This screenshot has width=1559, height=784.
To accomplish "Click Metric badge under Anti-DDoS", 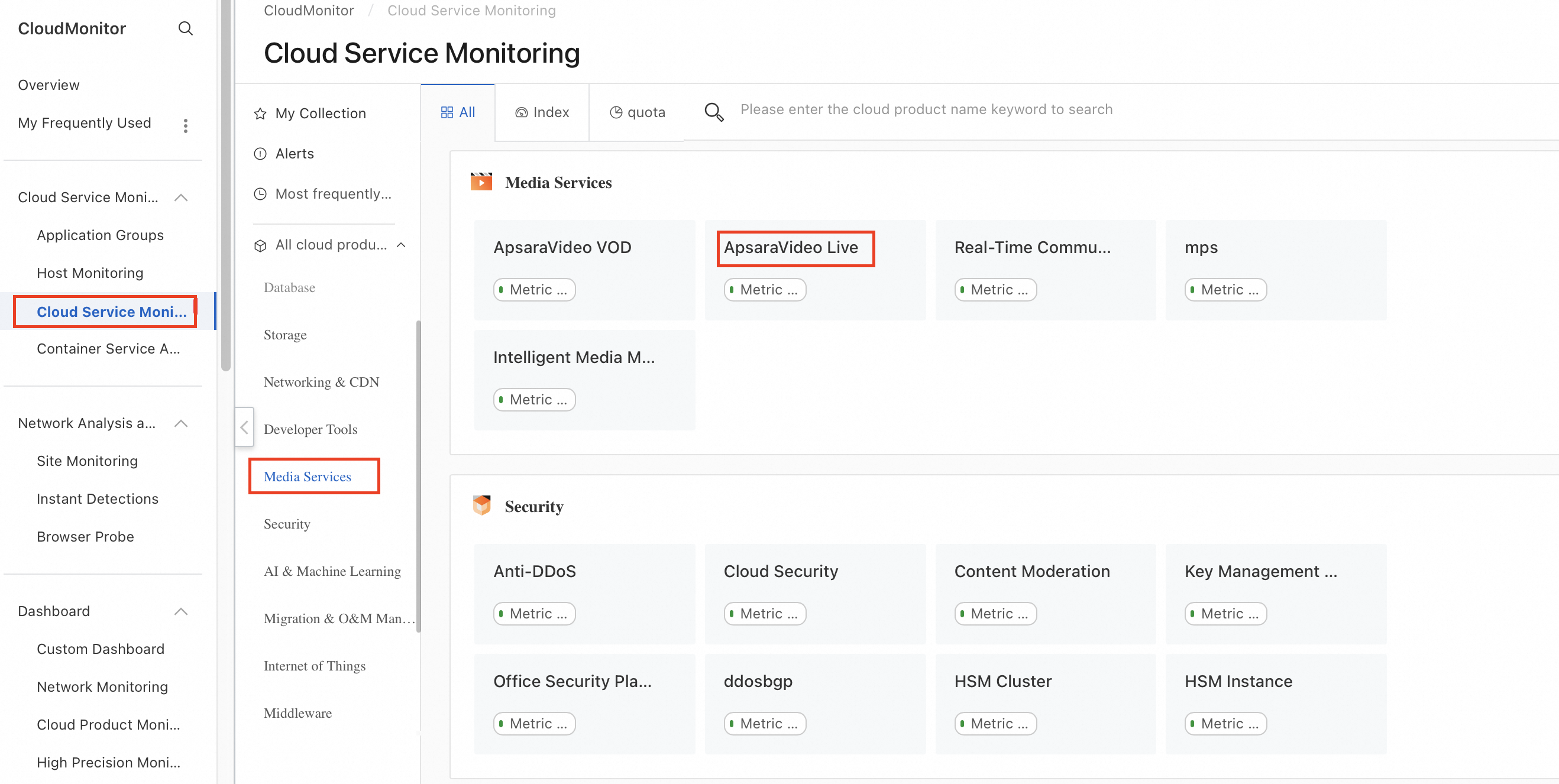I will point(534,613).
